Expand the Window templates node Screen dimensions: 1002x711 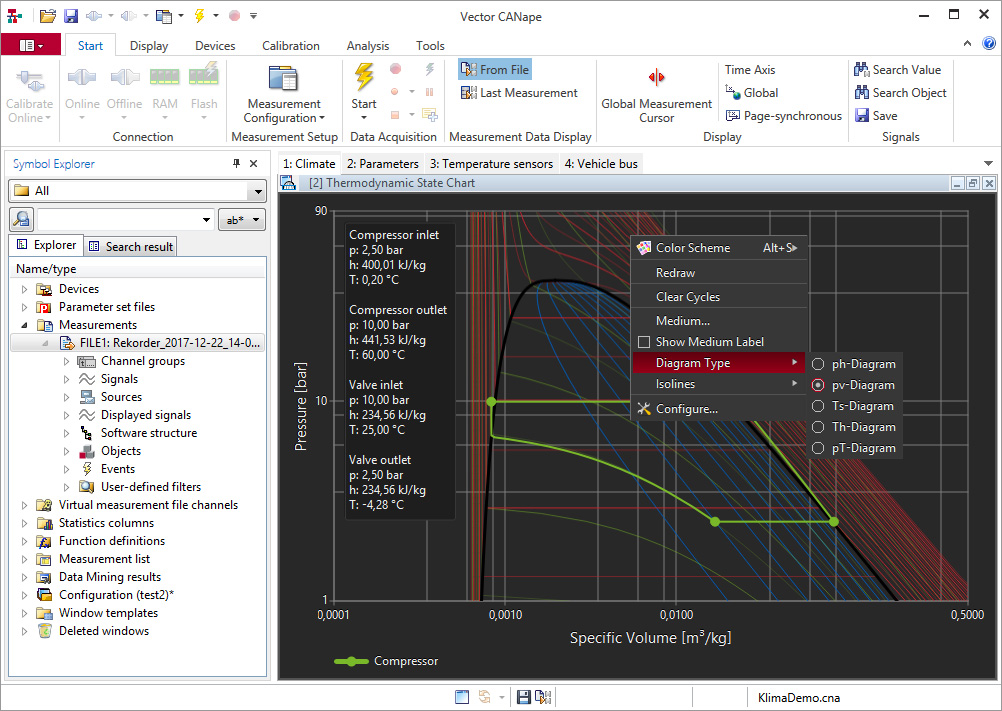(x=24, y=613)
